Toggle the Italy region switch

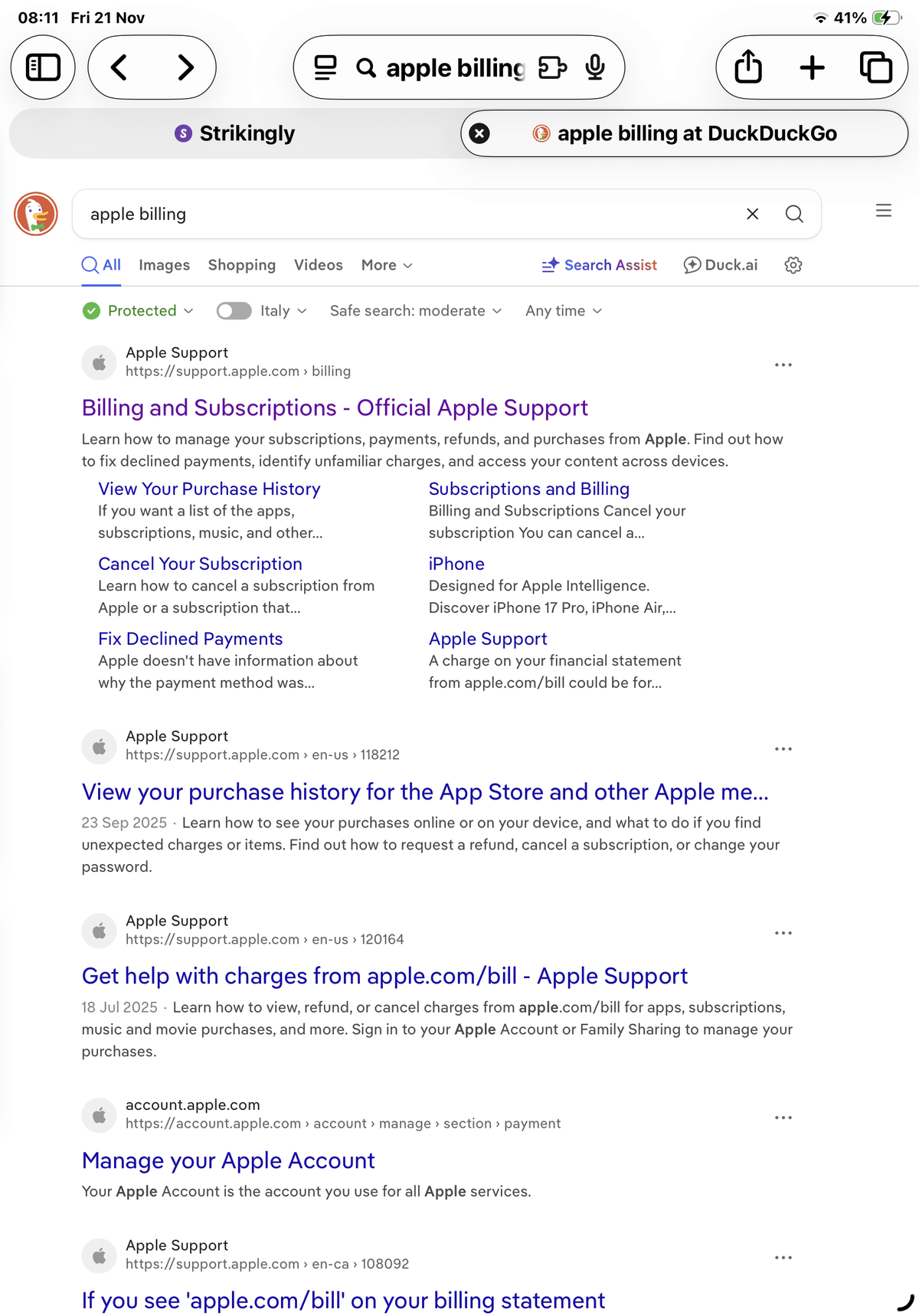click(234, 311)
